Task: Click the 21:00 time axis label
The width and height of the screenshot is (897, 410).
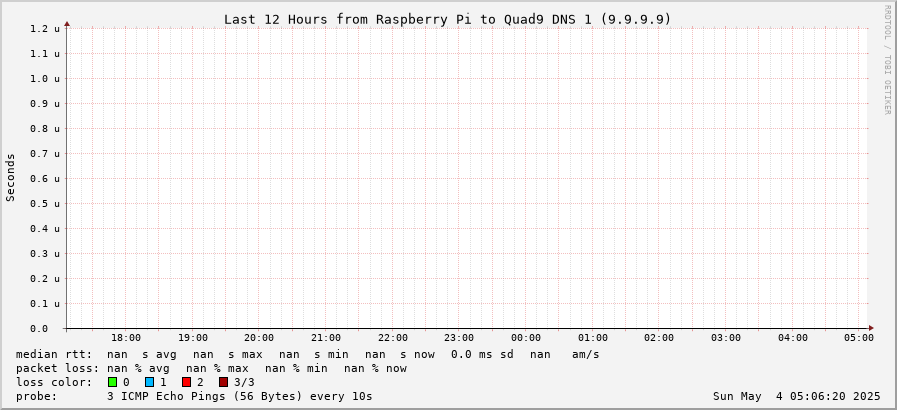Action: (326, 338)
